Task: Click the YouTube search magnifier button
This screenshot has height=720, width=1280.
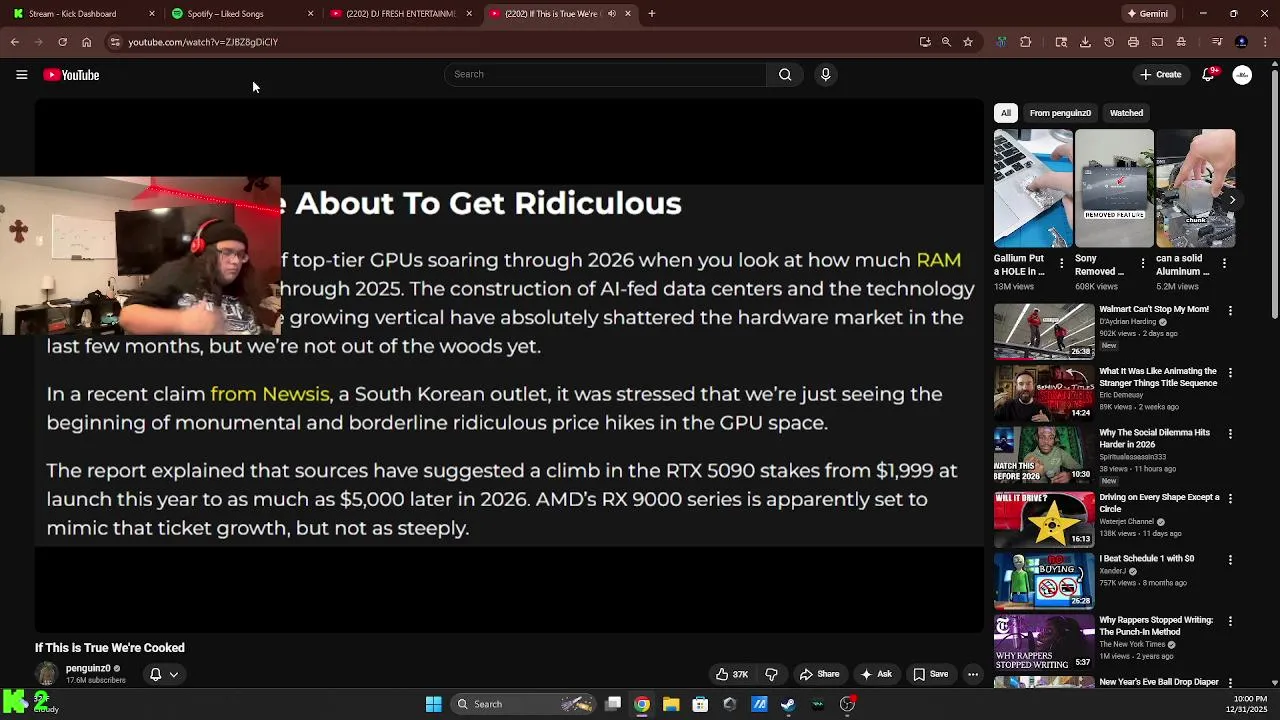Action: click(x=785, y=74)
